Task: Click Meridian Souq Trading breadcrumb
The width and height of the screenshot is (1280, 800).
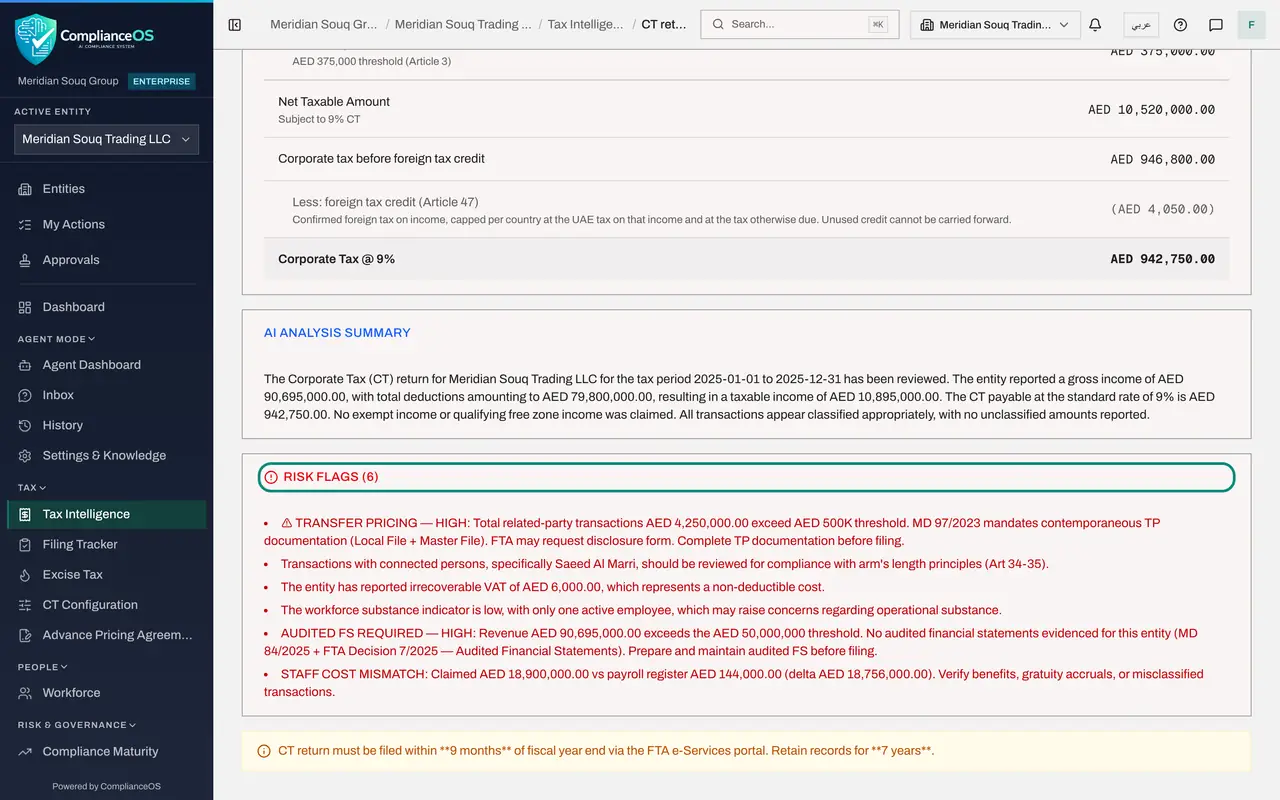Action: [464, 24]
